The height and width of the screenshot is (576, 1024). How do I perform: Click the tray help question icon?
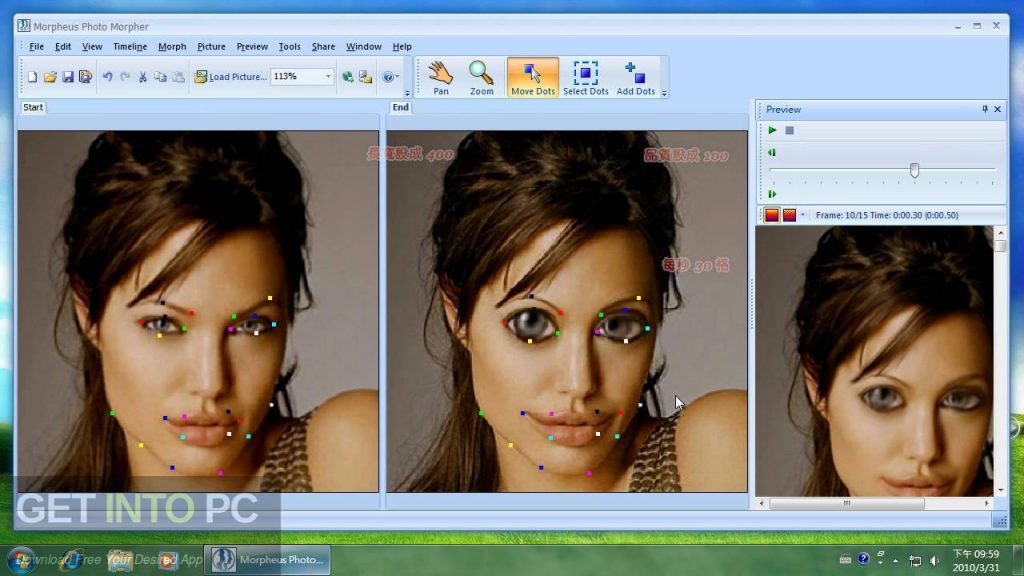point(863,558)
